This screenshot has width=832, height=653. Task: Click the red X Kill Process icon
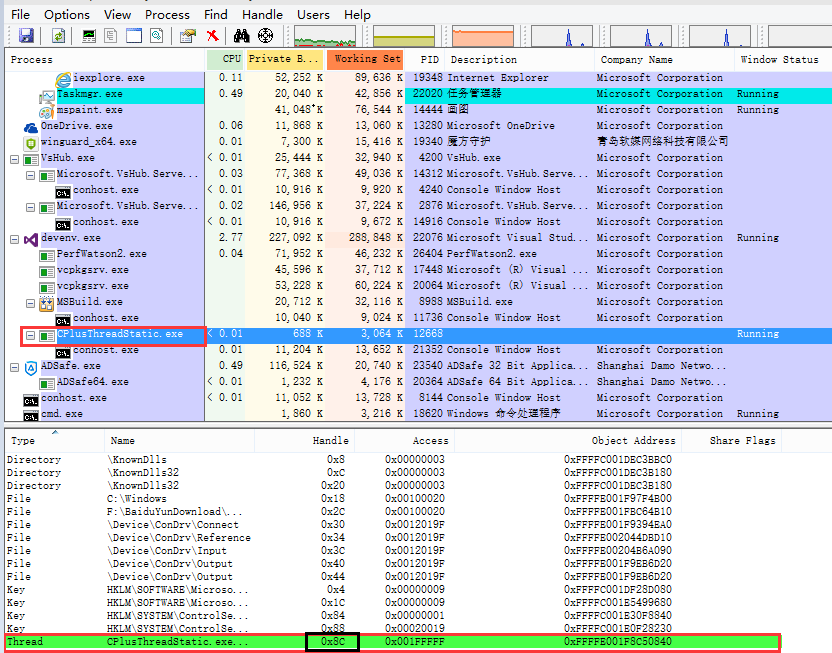(213, 36)
